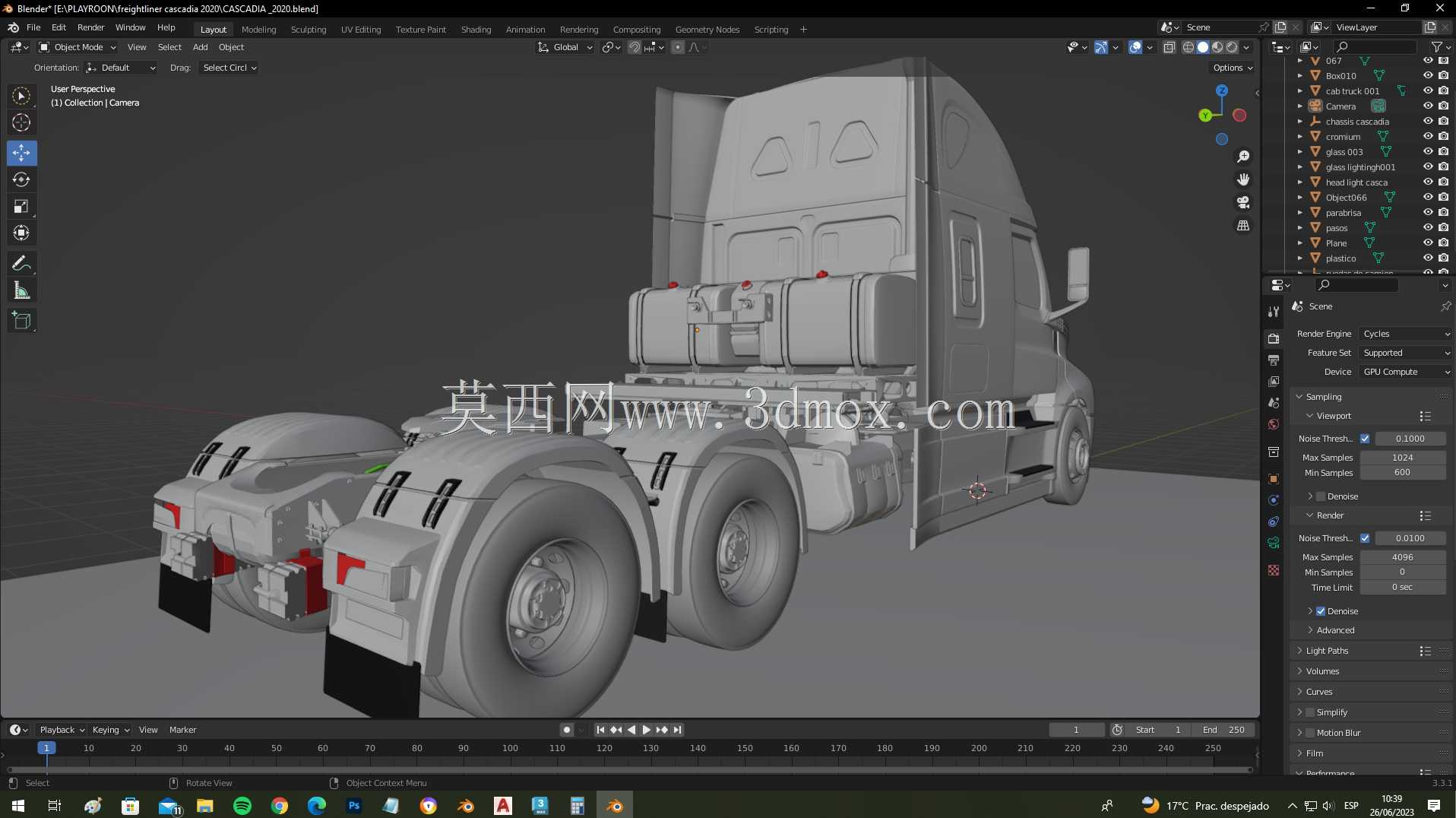Click the Pan view hand icon

tap(1243, 179)
